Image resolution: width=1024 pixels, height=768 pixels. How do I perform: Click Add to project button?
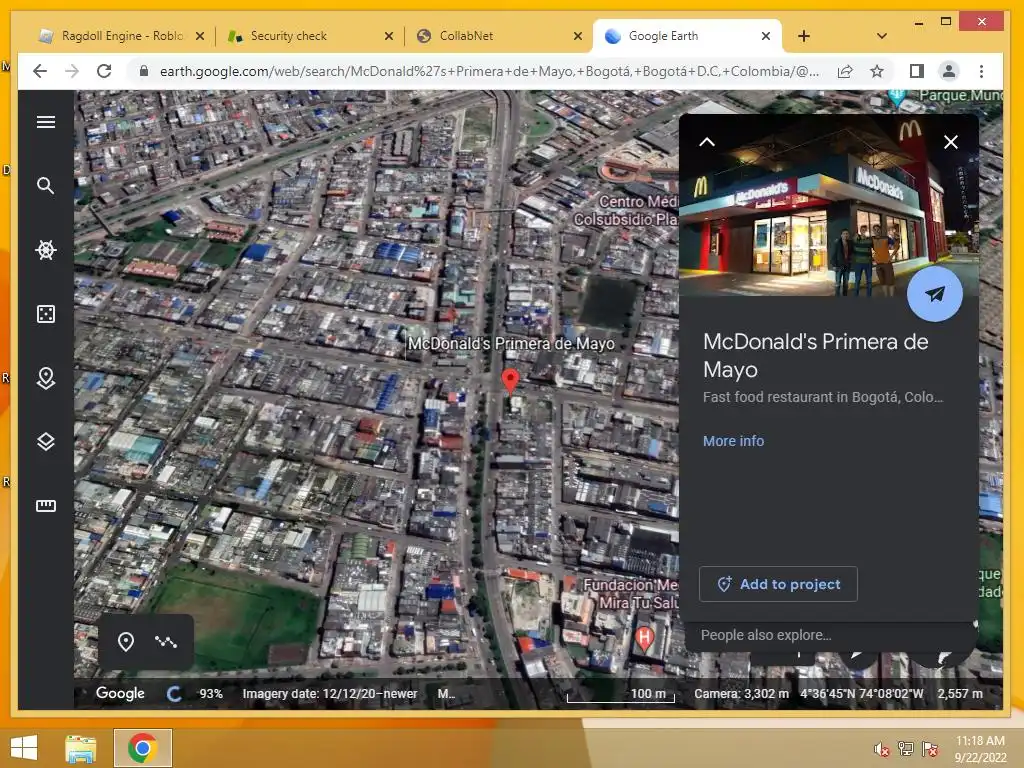(x=778, y=584)
